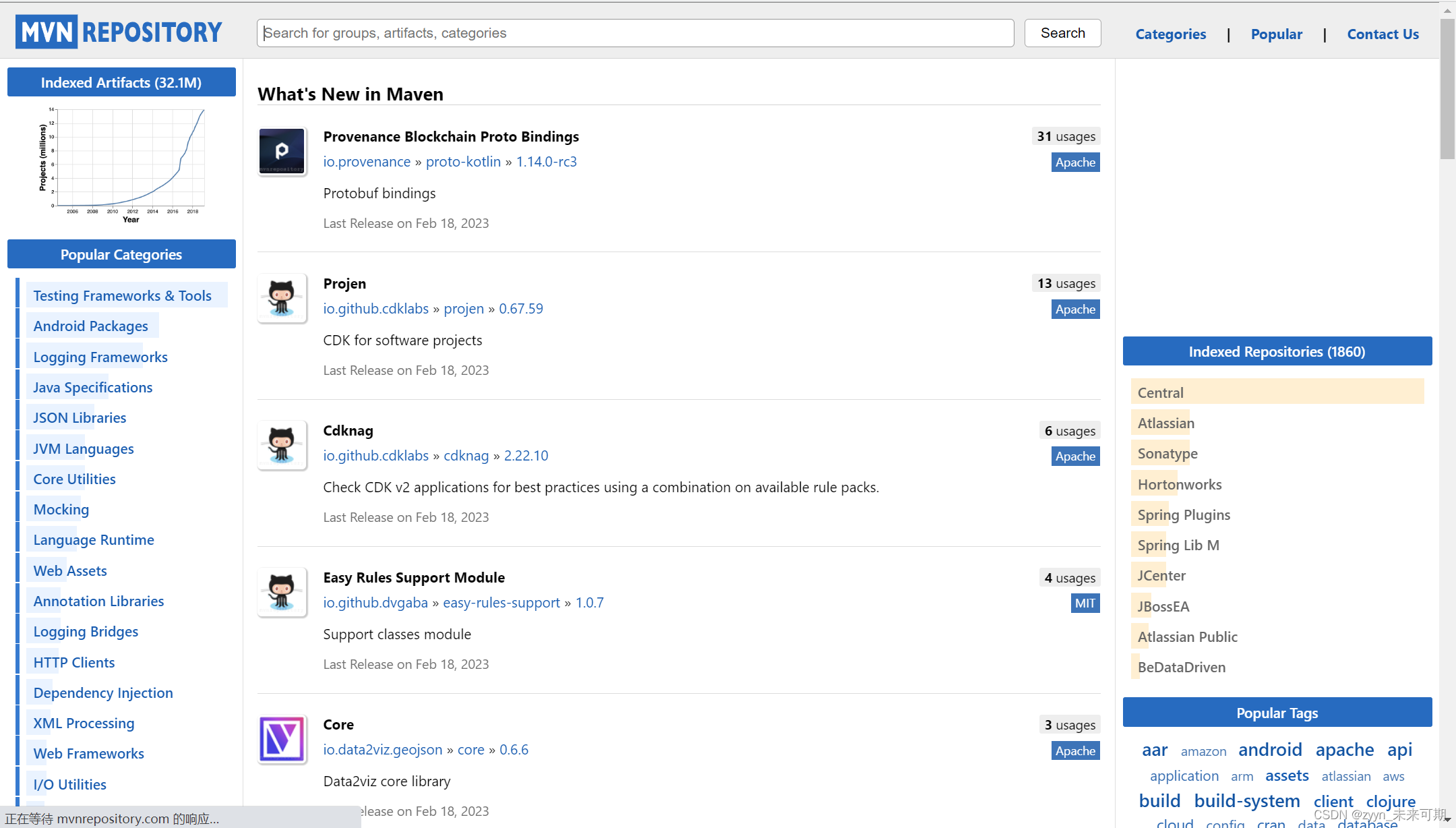Select the android popular tag

click(1270, 749)
